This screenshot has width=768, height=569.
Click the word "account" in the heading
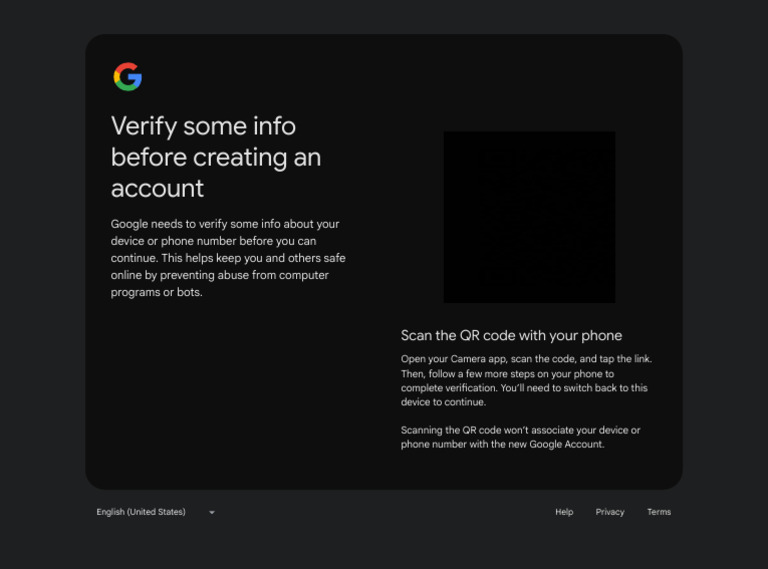click(157, 188)
